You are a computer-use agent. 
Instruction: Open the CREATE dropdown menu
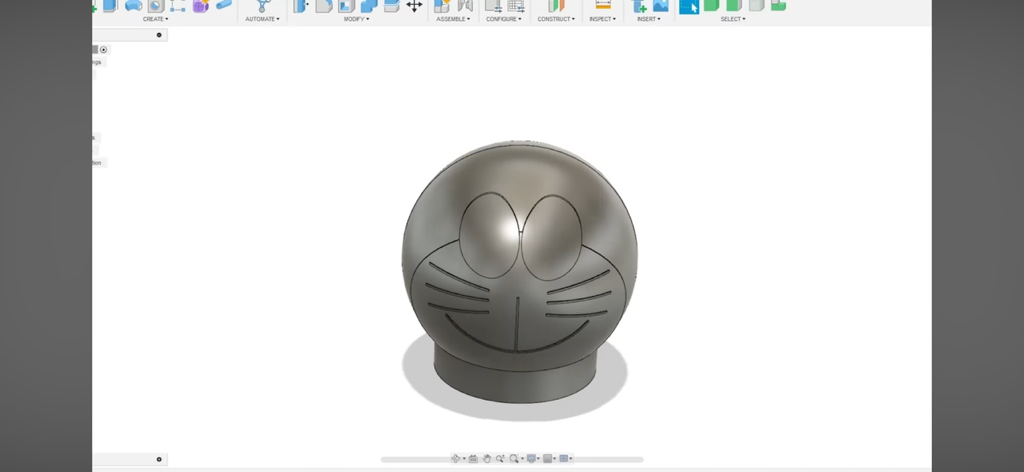pyautogui.click(x=155, y=19)
